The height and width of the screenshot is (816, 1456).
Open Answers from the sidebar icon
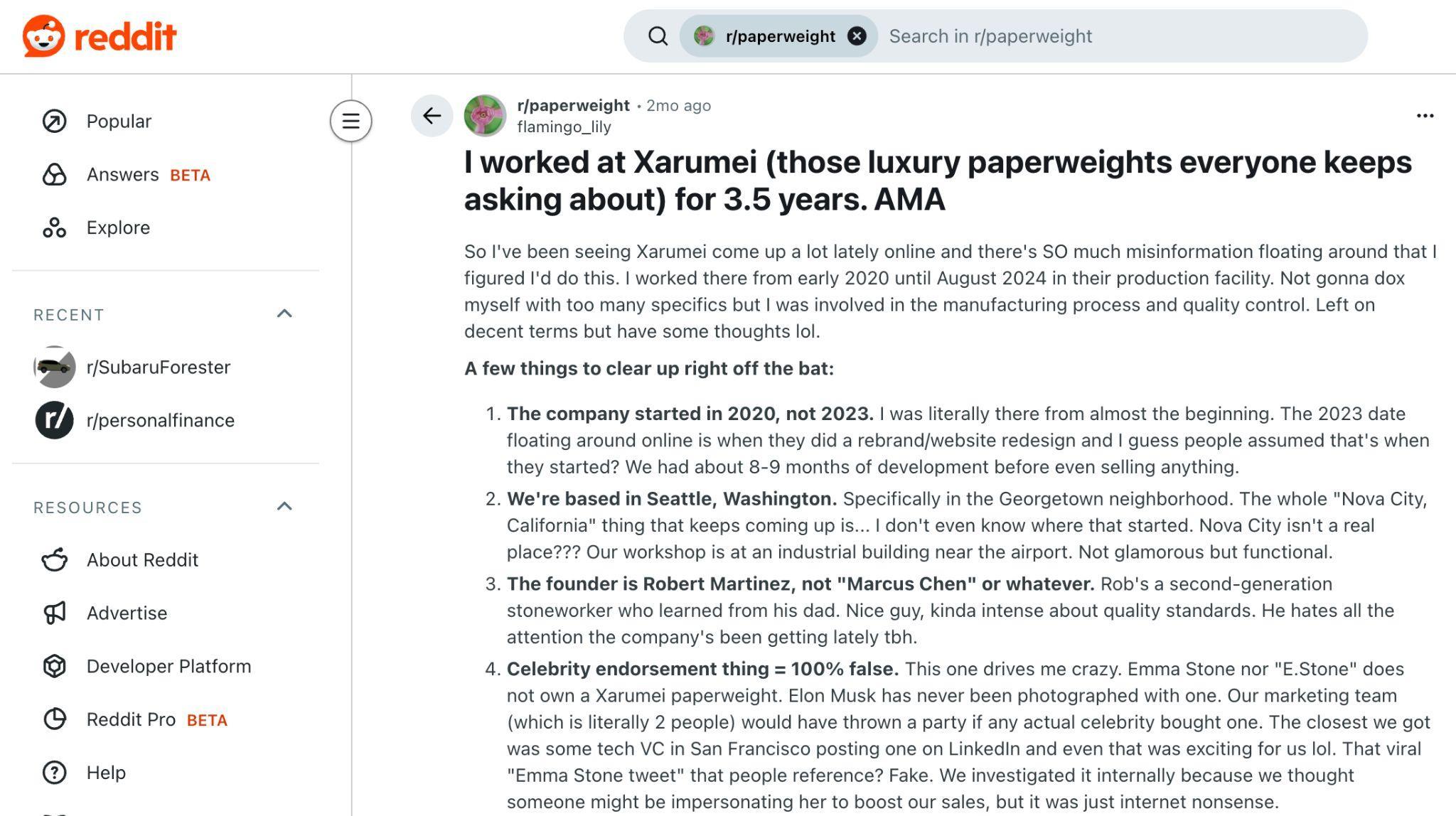(x=55, y=174)
